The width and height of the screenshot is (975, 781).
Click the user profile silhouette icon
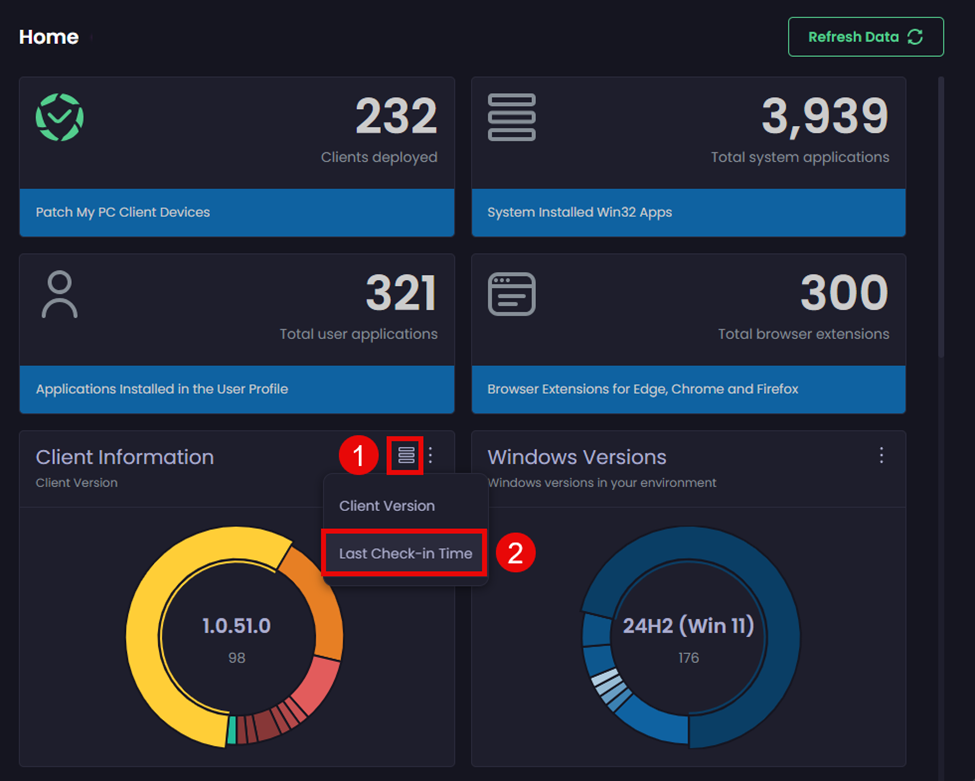pos(60,294)
